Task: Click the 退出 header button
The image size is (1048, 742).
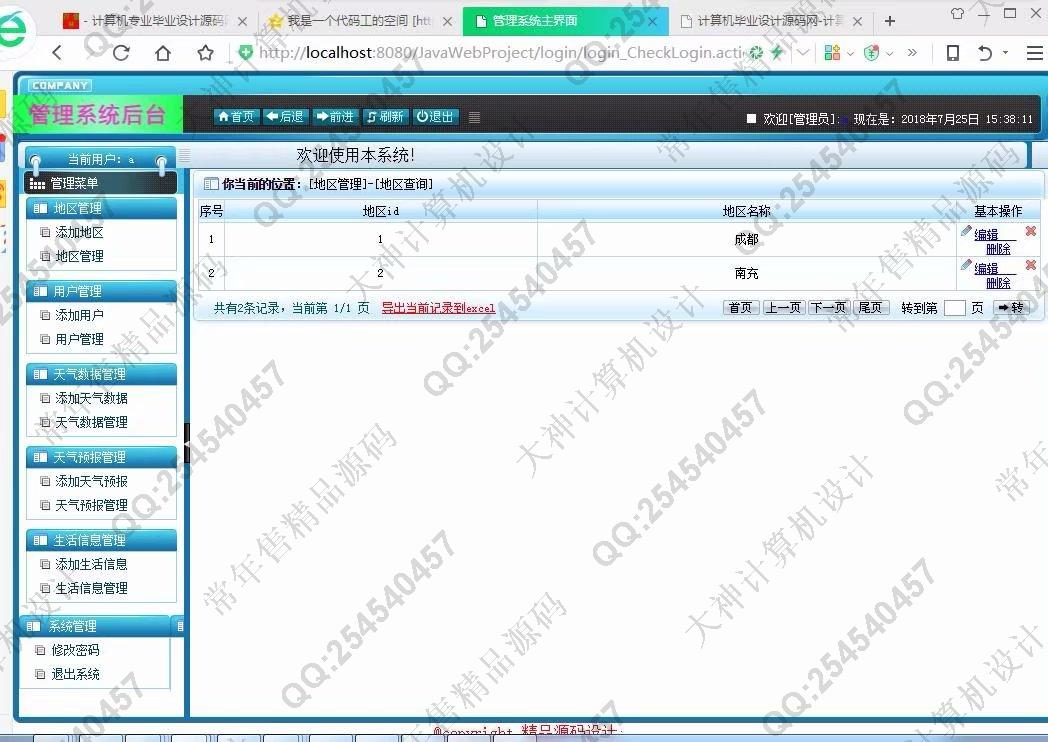Action: (x=435, y=116)
